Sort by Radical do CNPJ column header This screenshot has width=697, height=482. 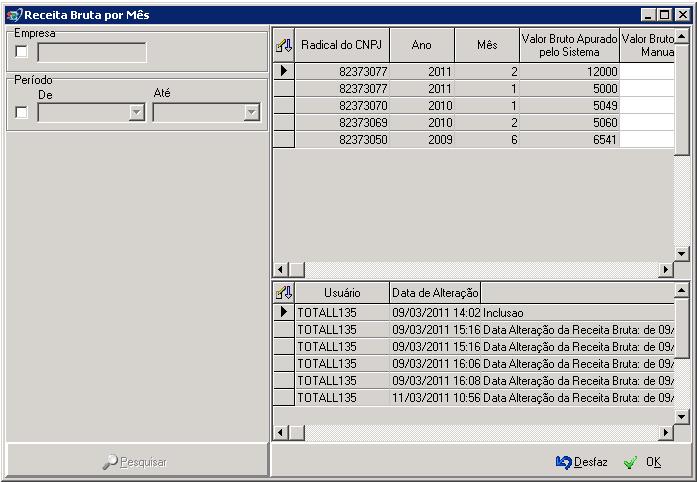pos(342,45)
